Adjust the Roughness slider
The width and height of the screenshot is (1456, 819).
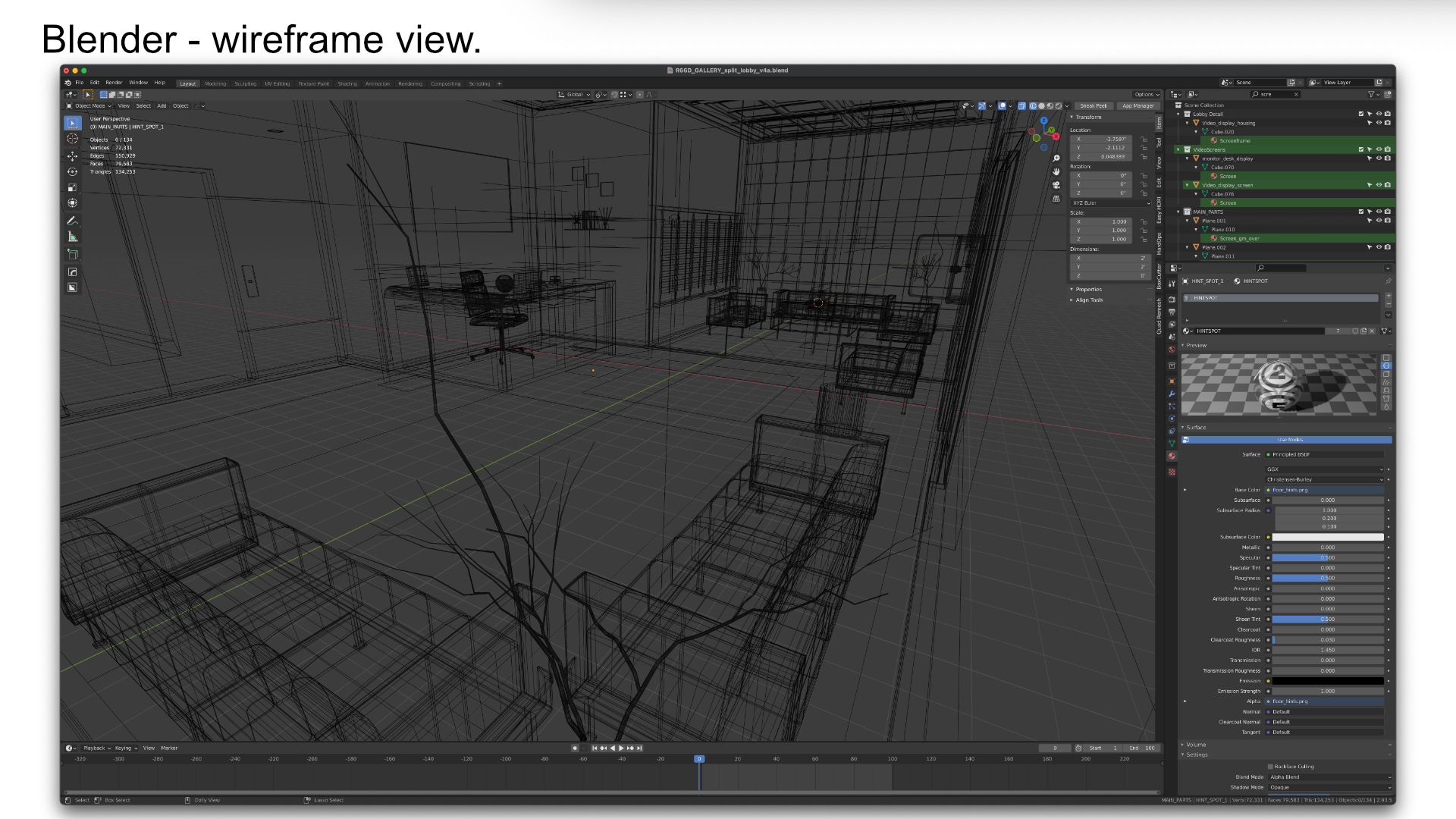tap(1328, 579)
